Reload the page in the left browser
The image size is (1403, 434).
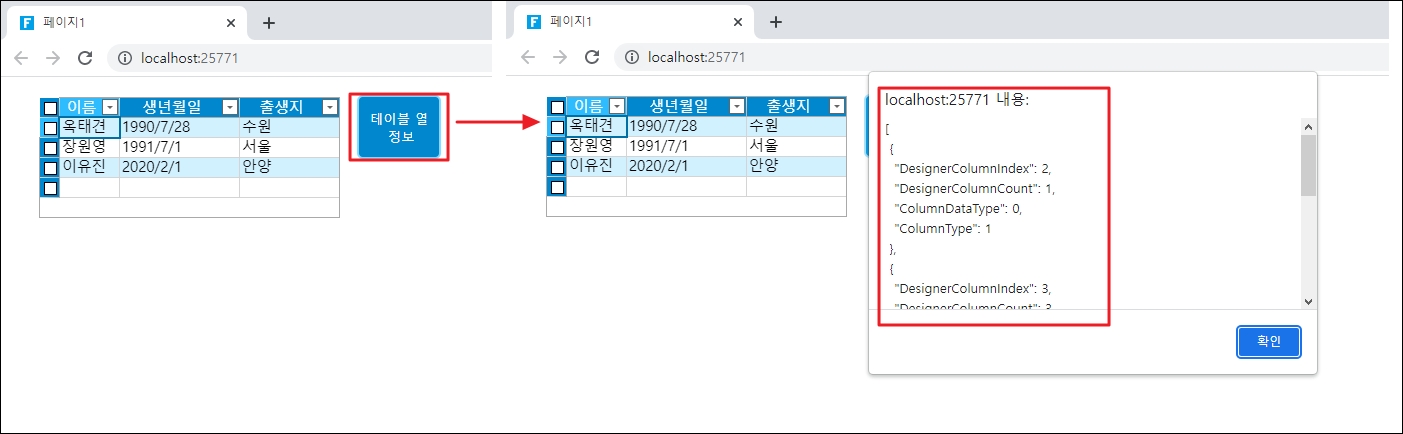[85, 58]
